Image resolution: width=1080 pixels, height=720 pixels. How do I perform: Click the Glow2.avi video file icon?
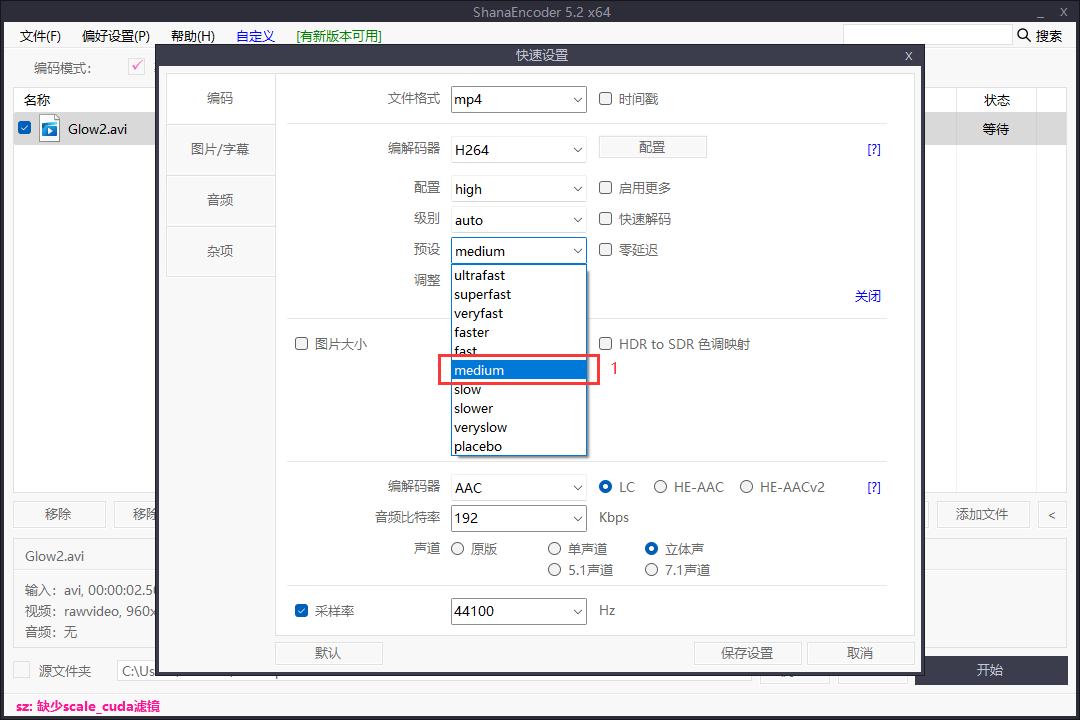(50, 128)
